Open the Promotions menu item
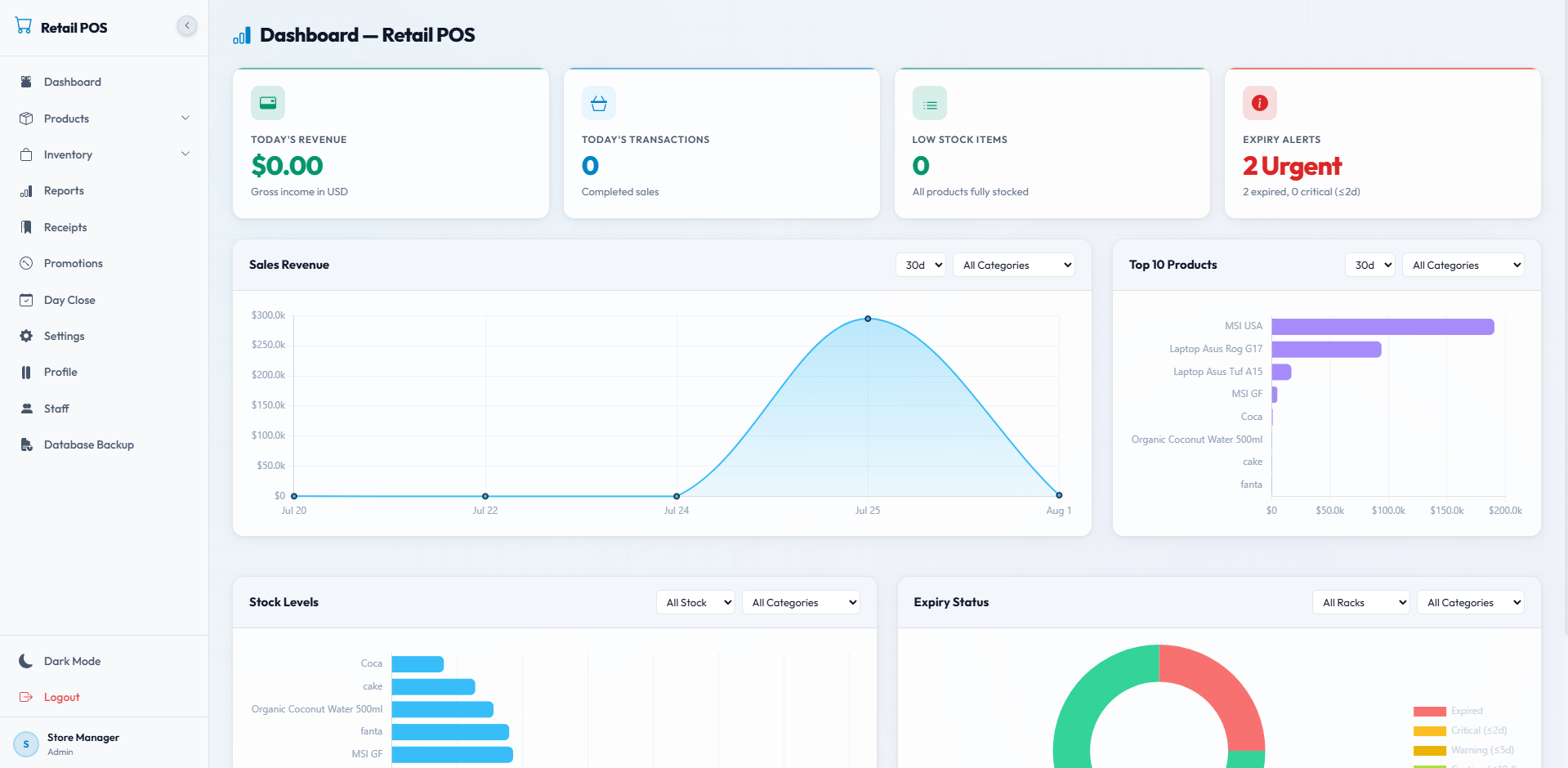 (x=105, y=263)
